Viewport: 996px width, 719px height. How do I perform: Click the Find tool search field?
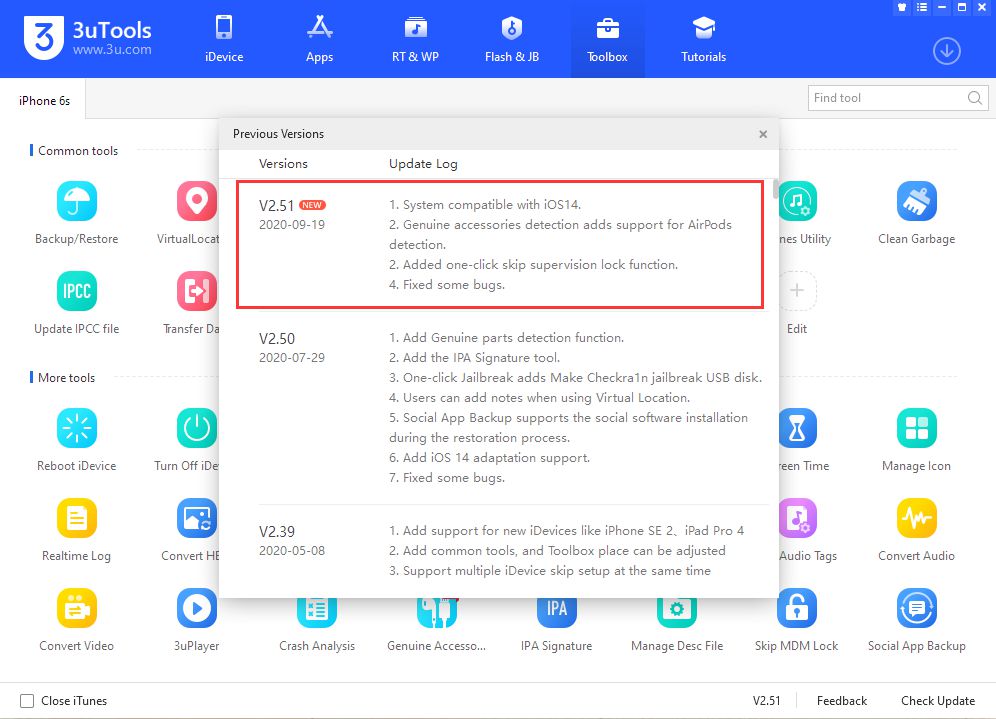(898, 98)
